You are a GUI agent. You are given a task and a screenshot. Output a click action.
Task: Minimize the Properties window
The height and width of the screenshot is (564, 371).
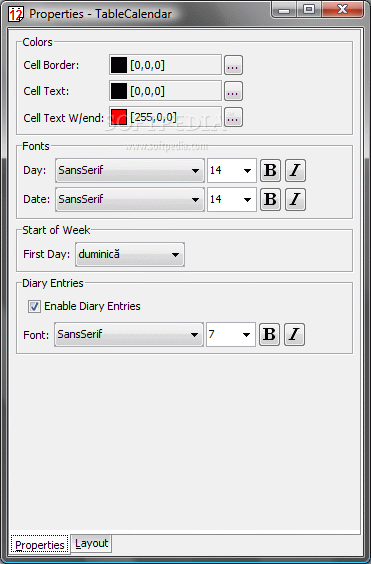point(284,10)
